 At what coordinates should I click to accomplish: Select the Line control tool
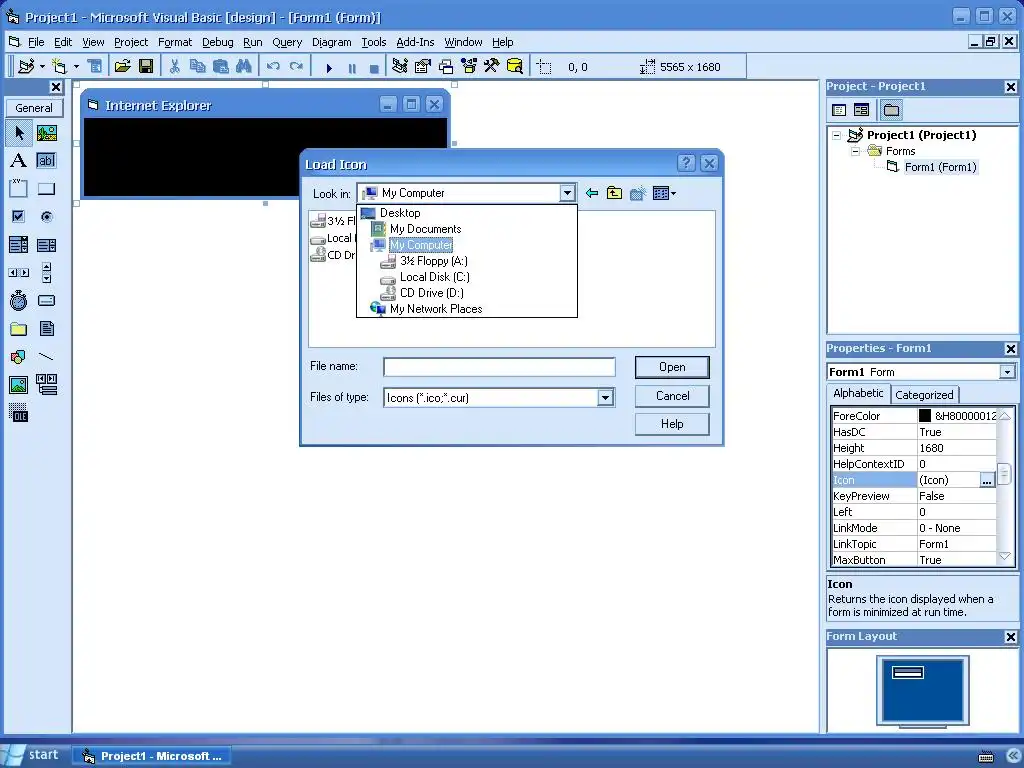46,357
